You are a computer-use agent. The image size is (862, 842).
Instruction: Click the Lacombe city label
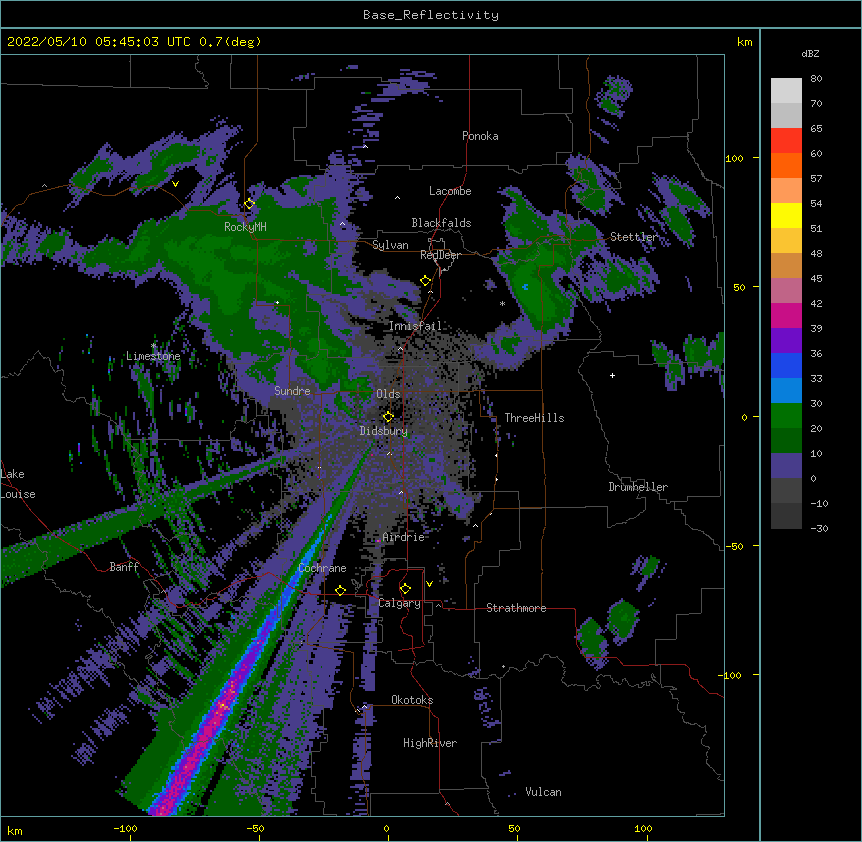[450, 191]
